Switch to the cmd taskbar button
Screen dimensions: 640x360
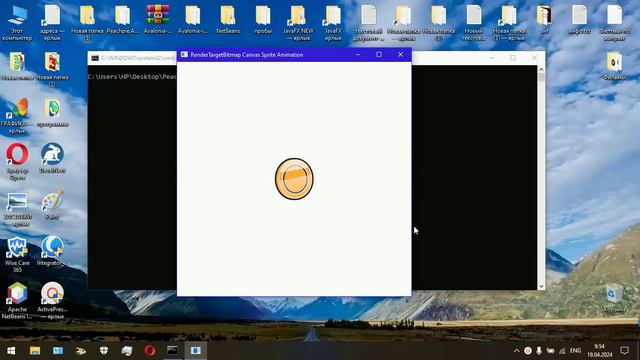173,351
